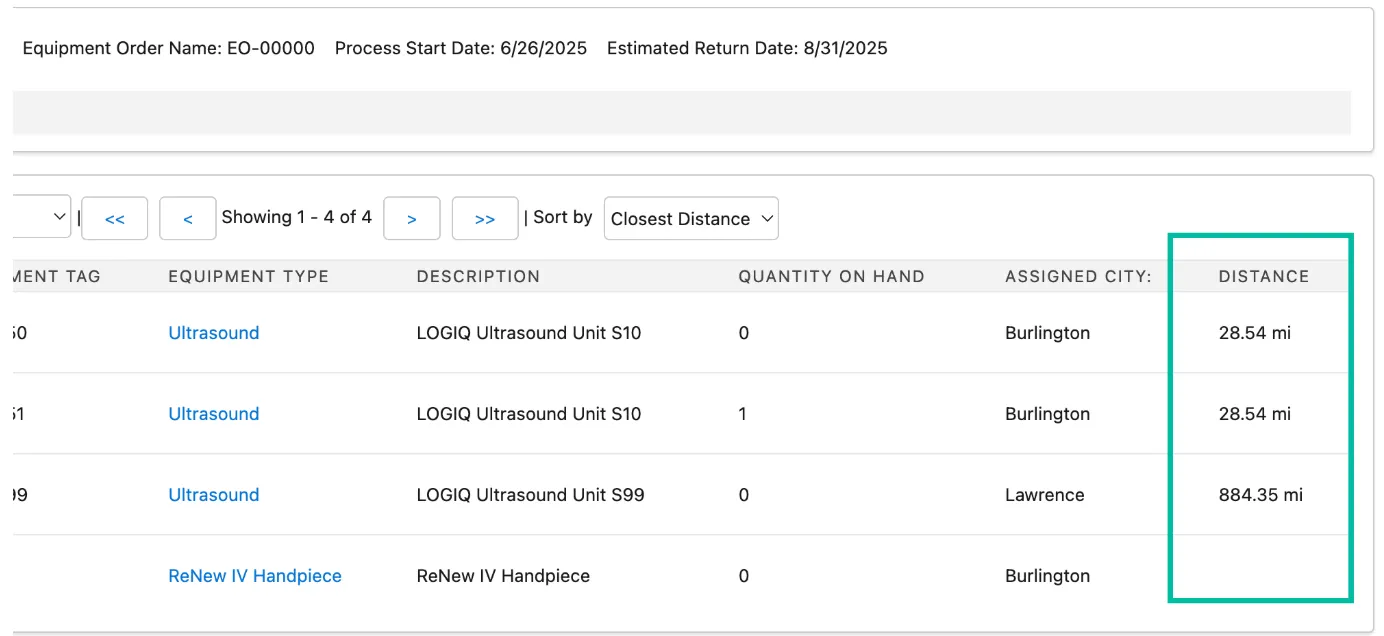Click the Showing 1 - 4 of 4 text
This screenshot has width=1384, height=636.
coord(297,217)
